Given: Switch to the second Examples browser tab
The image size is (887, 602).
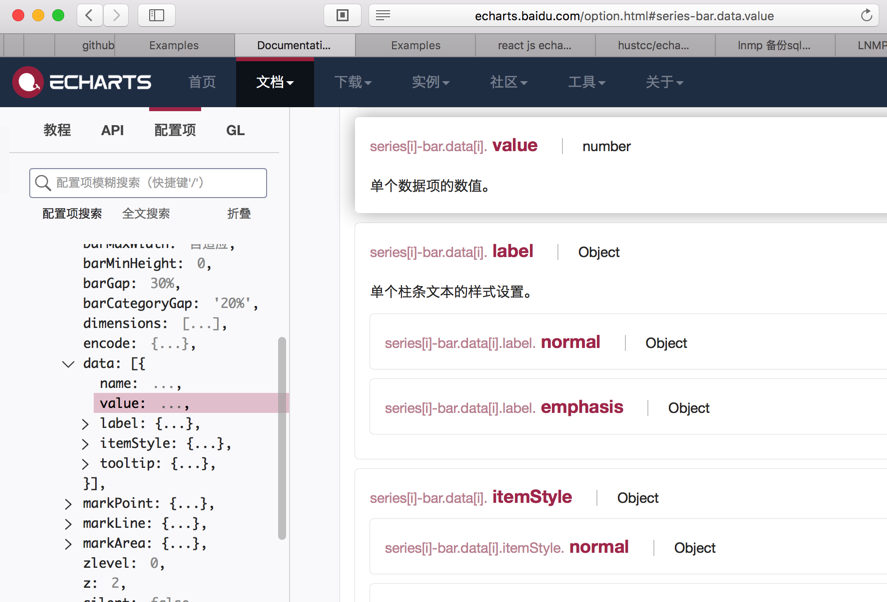Looking at the screenshot, I should pos(415,45).
